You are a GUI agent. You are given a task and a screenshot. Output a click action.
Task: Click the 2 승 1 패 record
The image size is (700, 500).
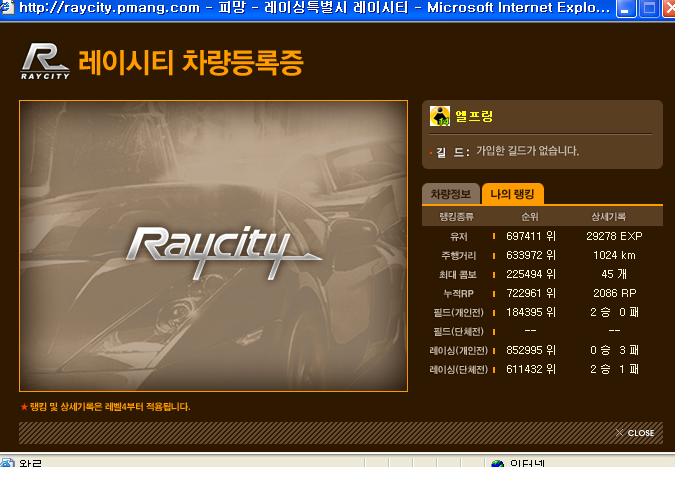tap(614, 369)
